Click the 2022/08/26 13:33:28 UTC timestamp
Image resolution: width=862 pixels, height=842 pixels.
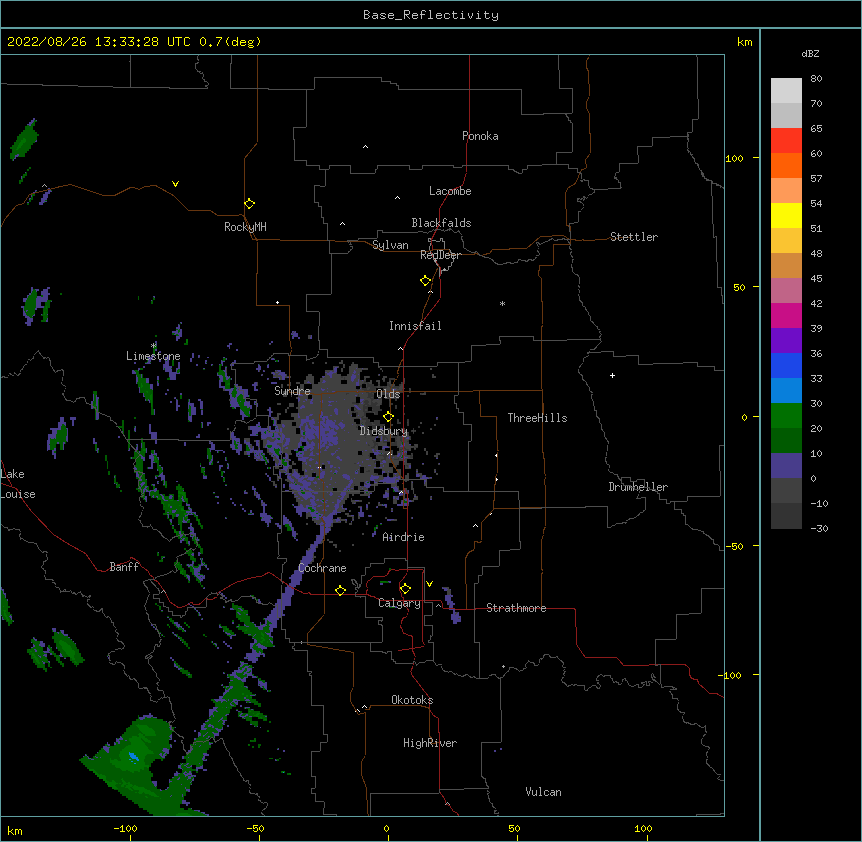coord(134,42)
